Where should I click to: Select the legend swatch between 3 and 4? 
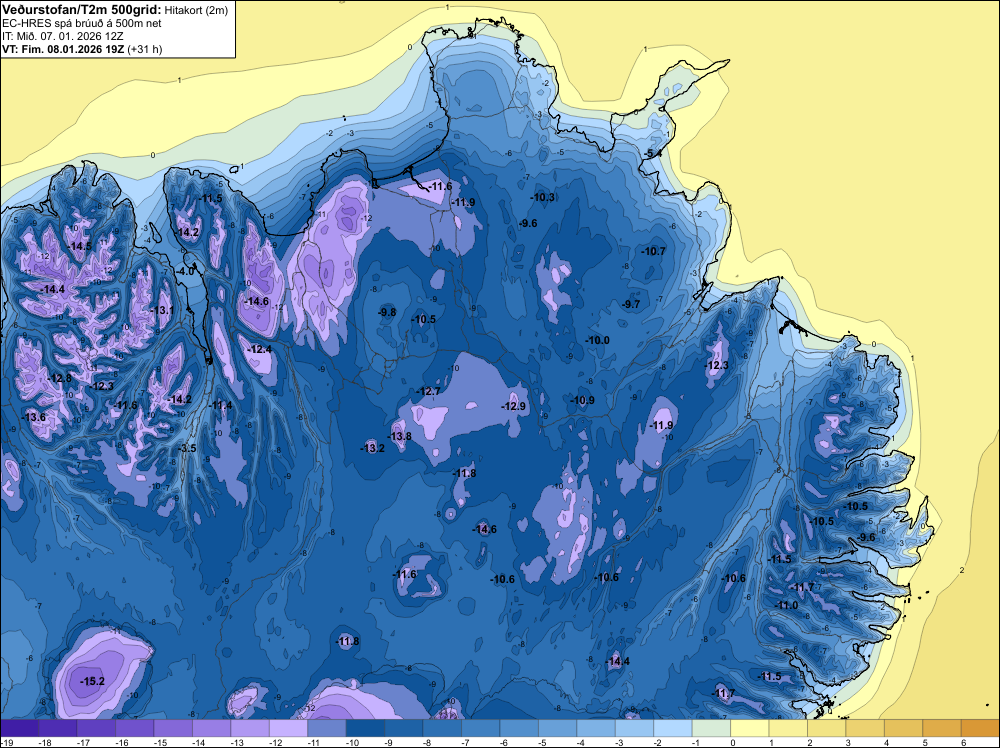pos(865,728)
